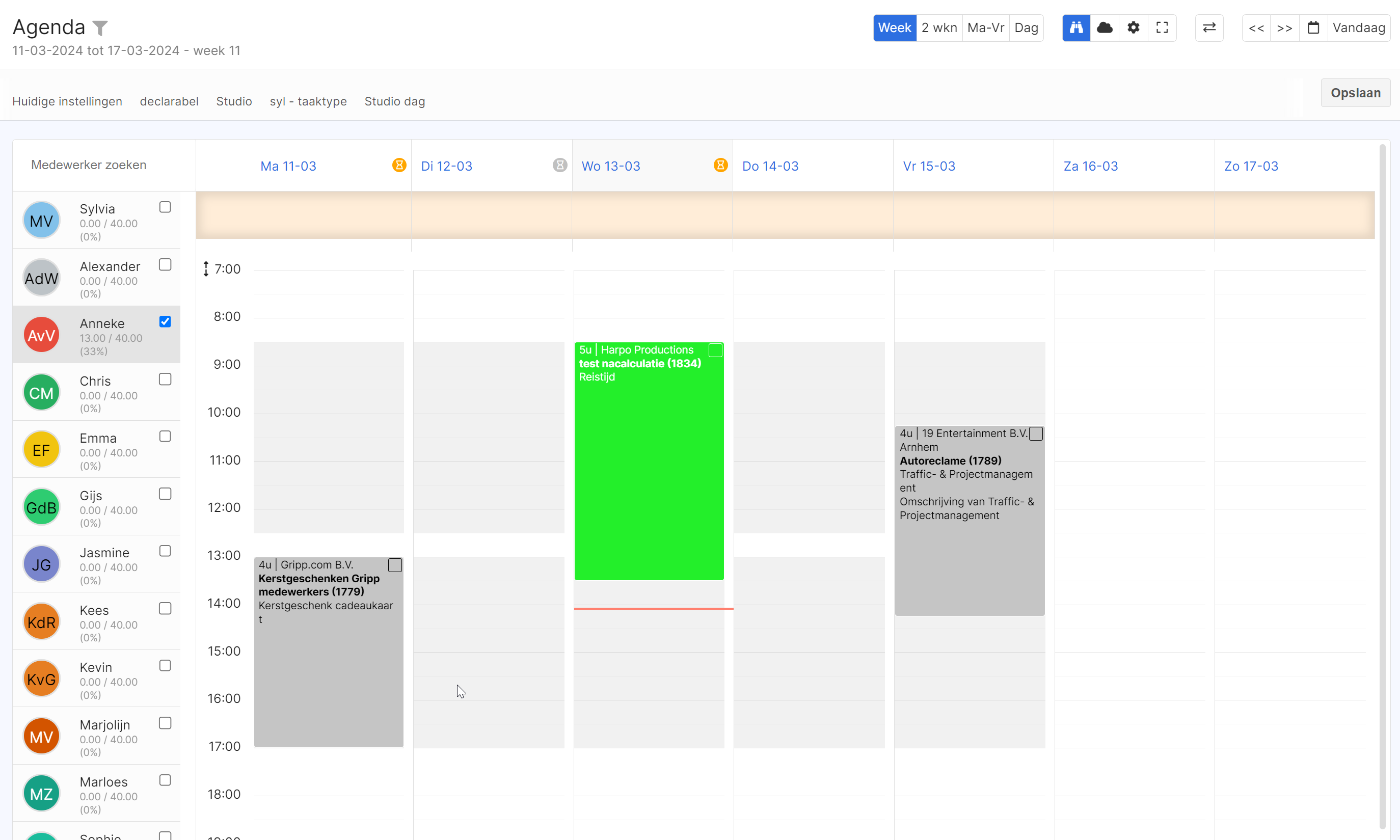
Task: Check the checkbox for Jasmine
Action: (x=165, y=551)
